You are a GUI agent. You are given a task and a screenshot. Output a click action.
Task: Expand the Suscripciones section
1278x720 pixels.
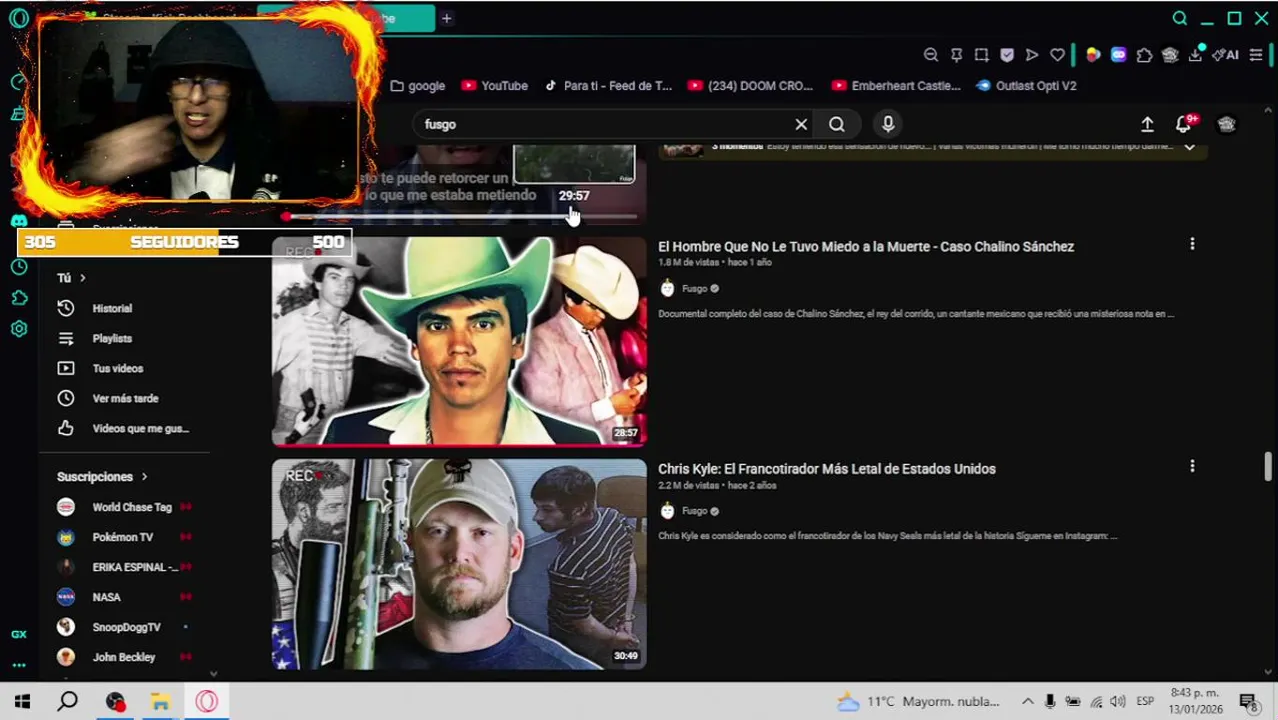(102, 477)
